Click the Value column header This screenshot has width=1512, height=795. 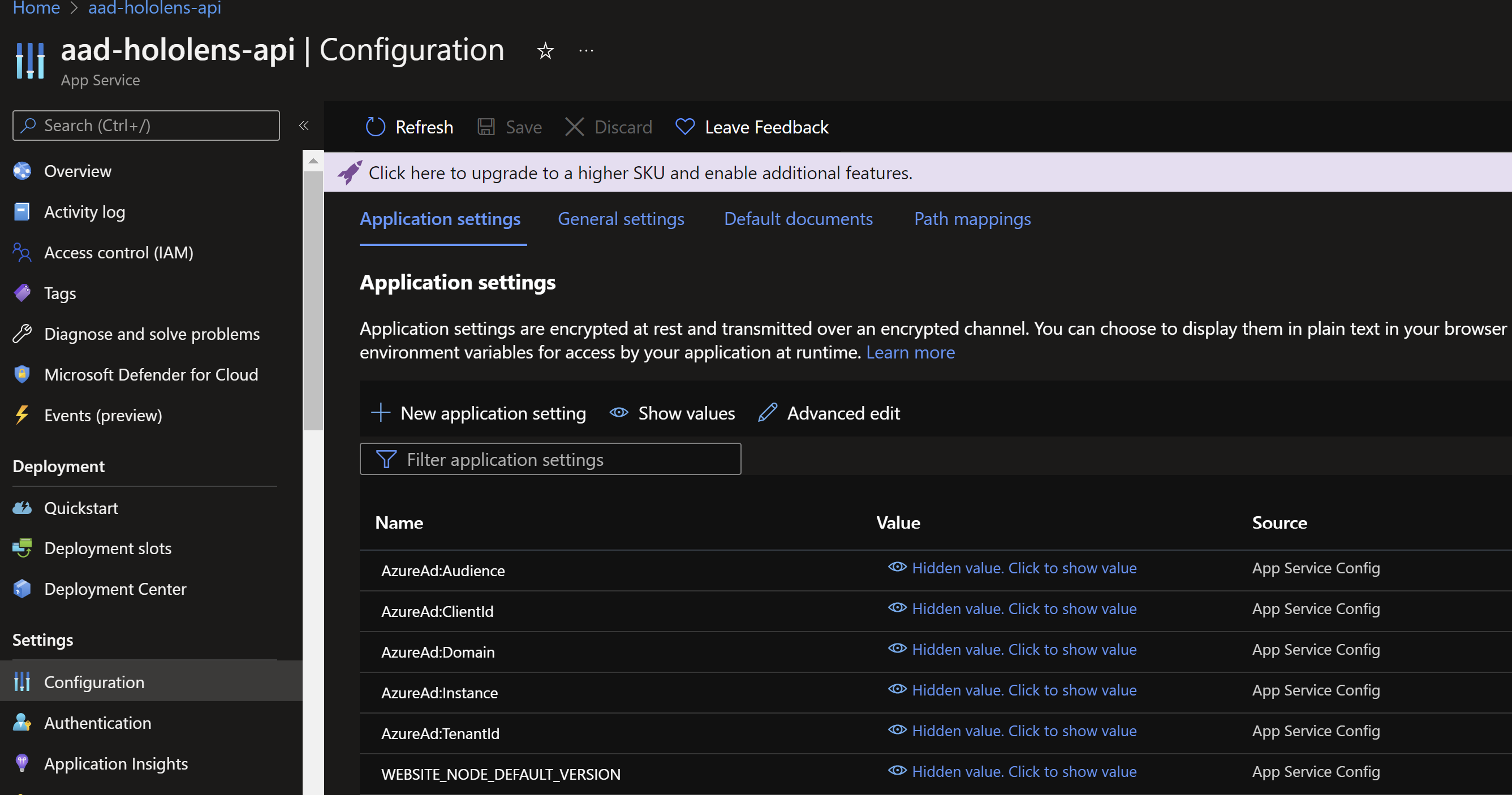(898, 522)
